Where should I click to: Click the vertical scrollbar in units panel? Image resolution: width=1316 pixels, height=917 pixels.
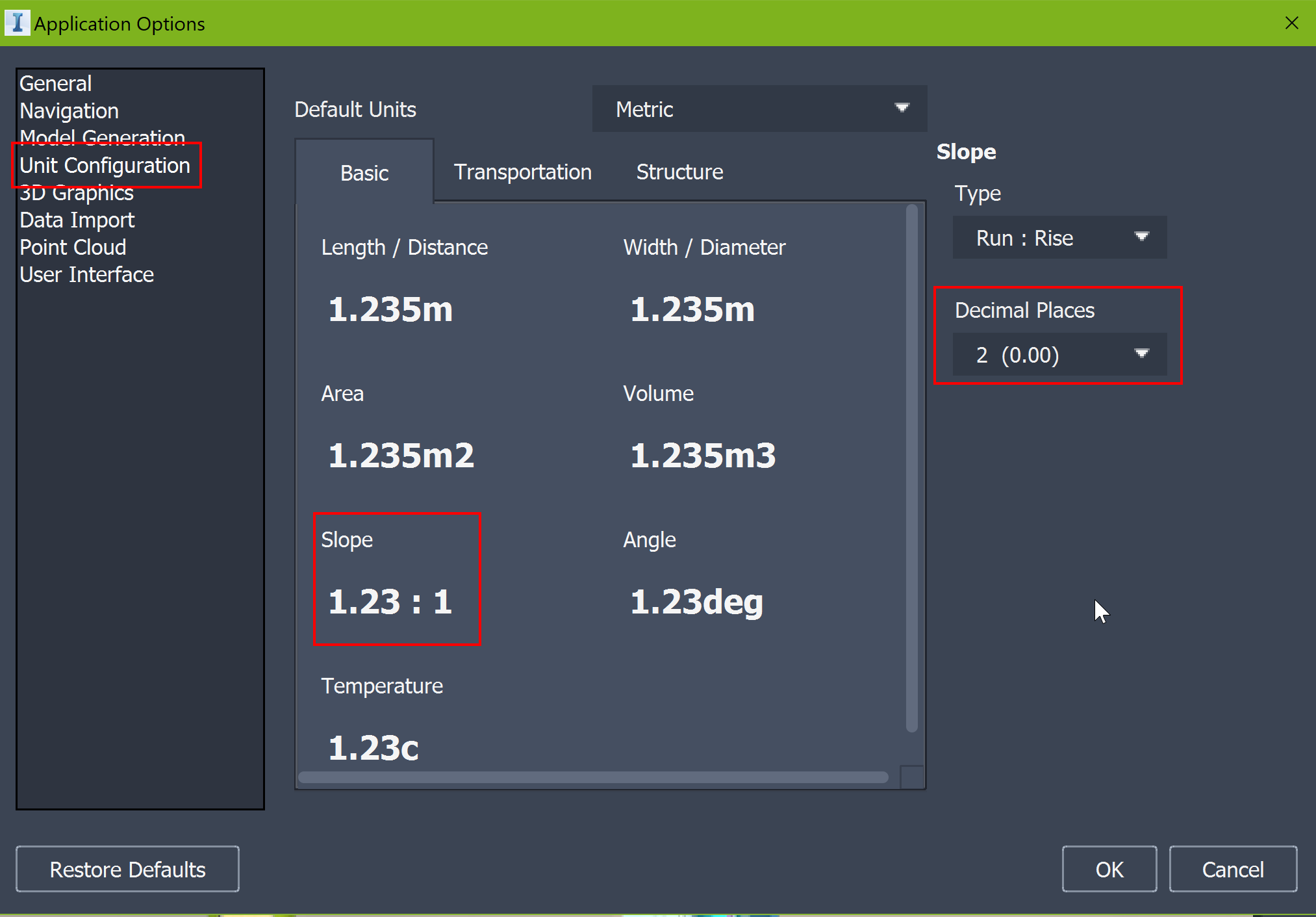pos(911,468)
